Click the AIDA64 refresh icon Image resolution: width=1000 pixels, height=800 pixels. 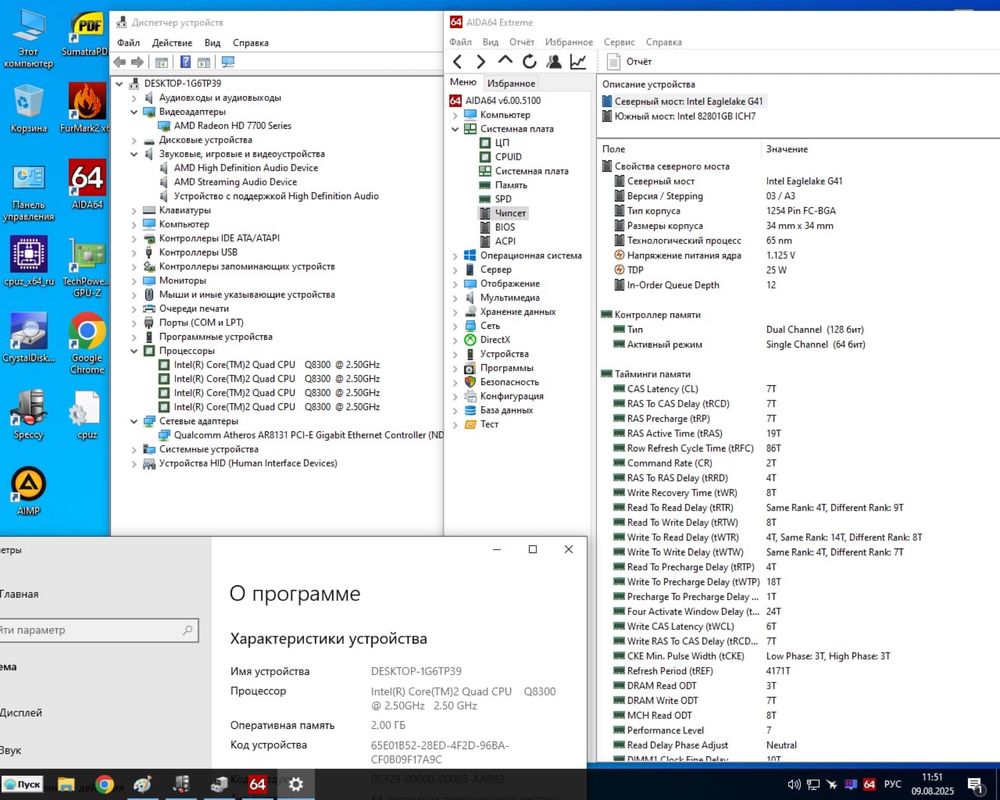pyautogui.click(x=529, y=61)
